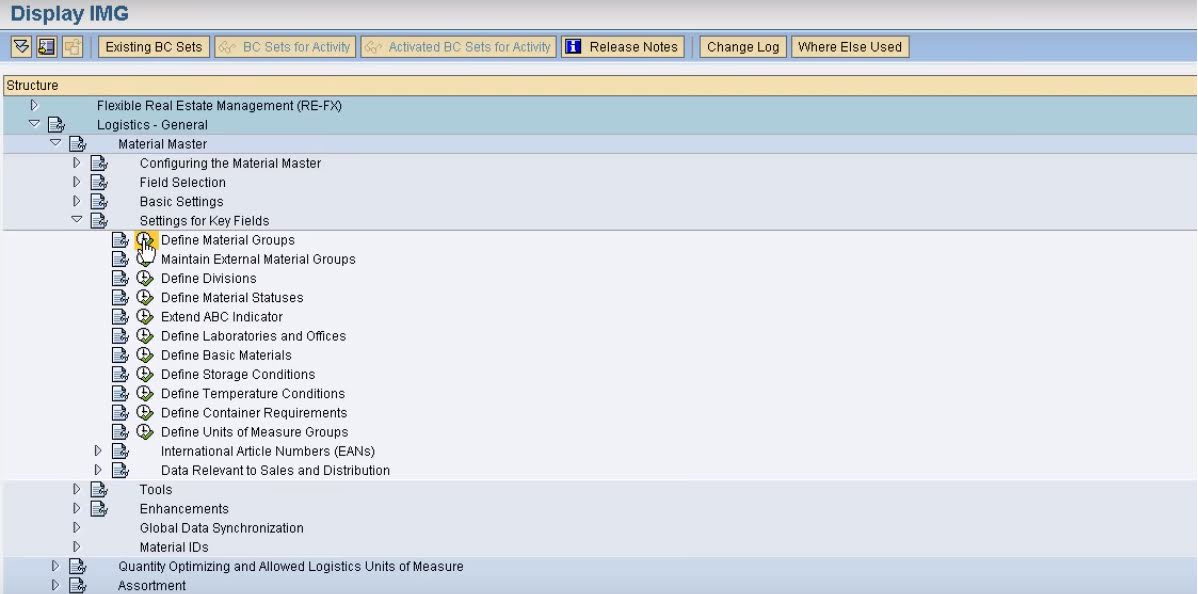Open the Change Log

point(742,45)
